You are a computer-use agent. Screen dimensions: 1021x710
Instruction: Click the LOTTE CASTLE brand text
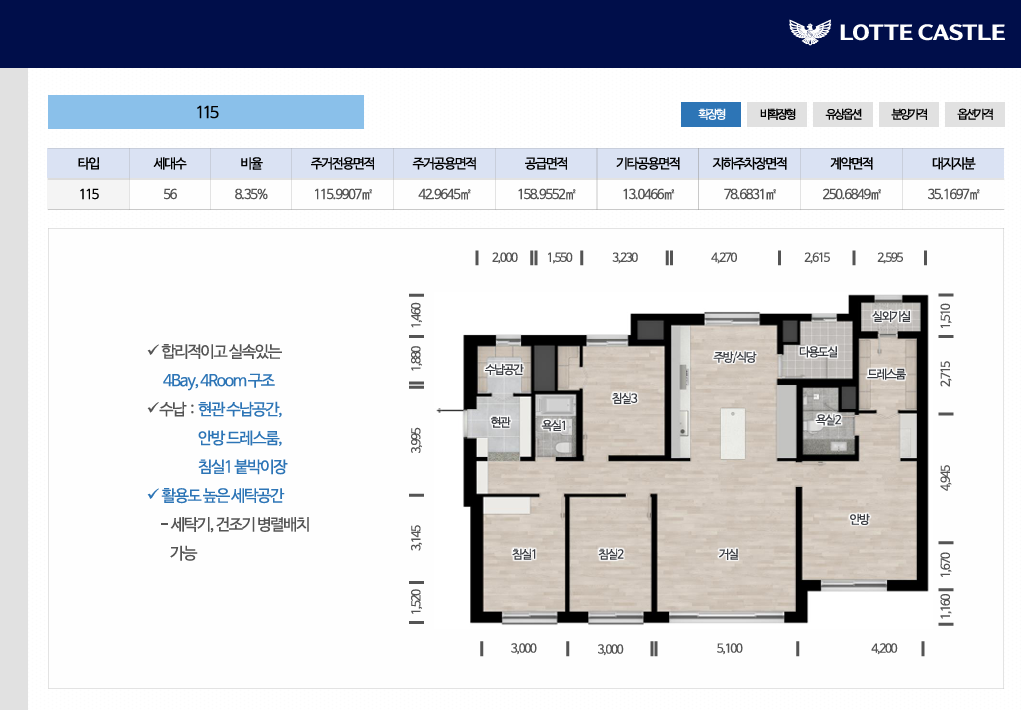coord(922,33)
